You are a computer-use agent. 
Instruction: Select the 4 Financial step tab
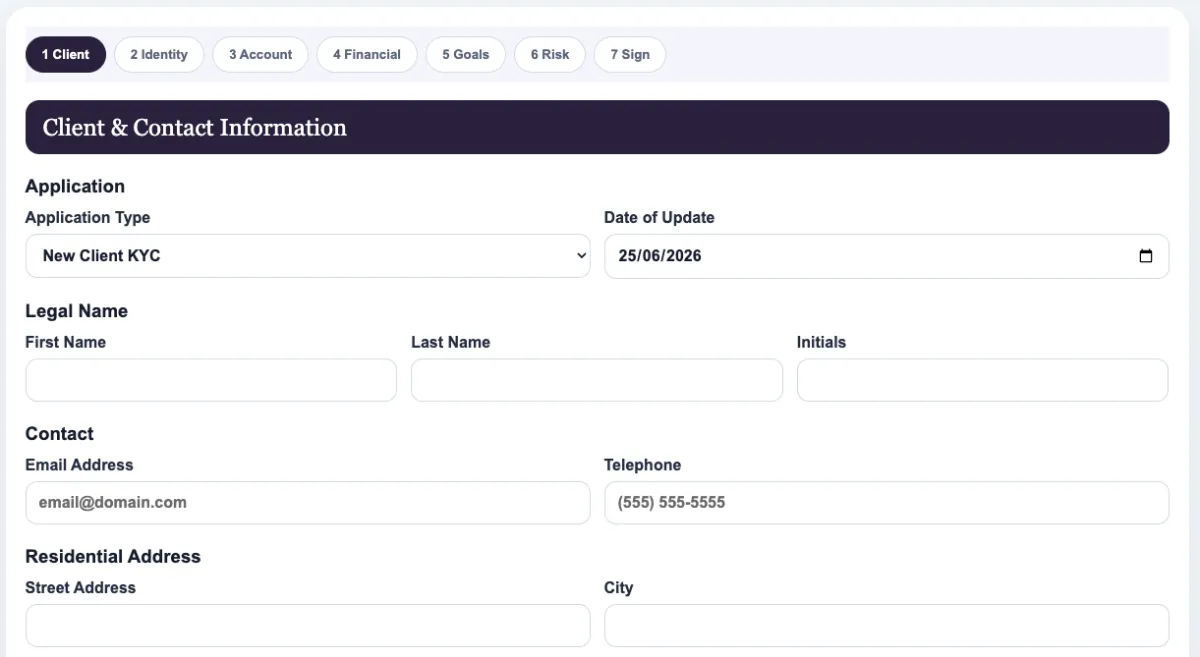coord(367,55)
